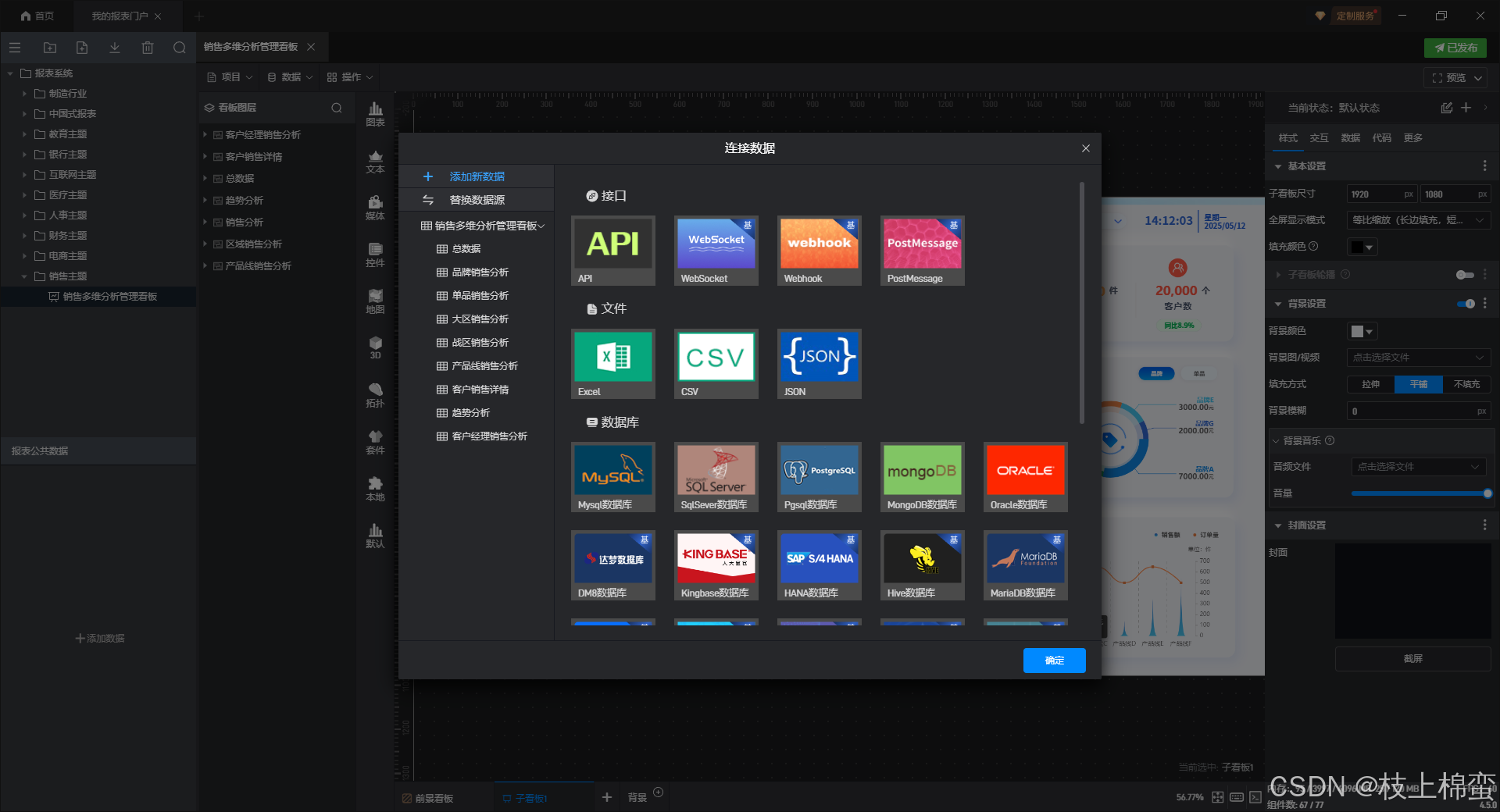Screen dimensions: 1500x812
Task: Select the 添加新数据 option
Action: [477, 176]
